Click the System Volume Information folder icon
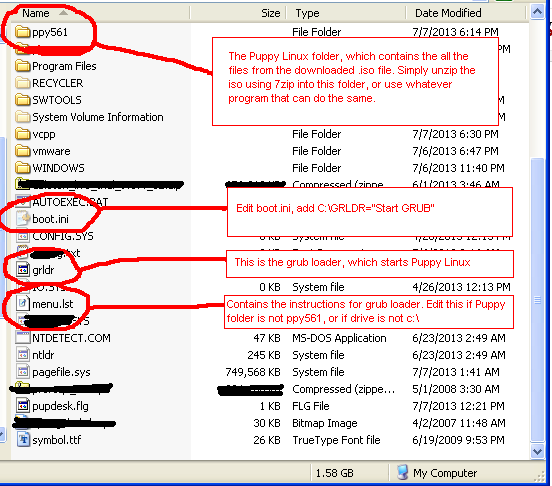Viewport: 552px width, 486px height. [23, 116]
